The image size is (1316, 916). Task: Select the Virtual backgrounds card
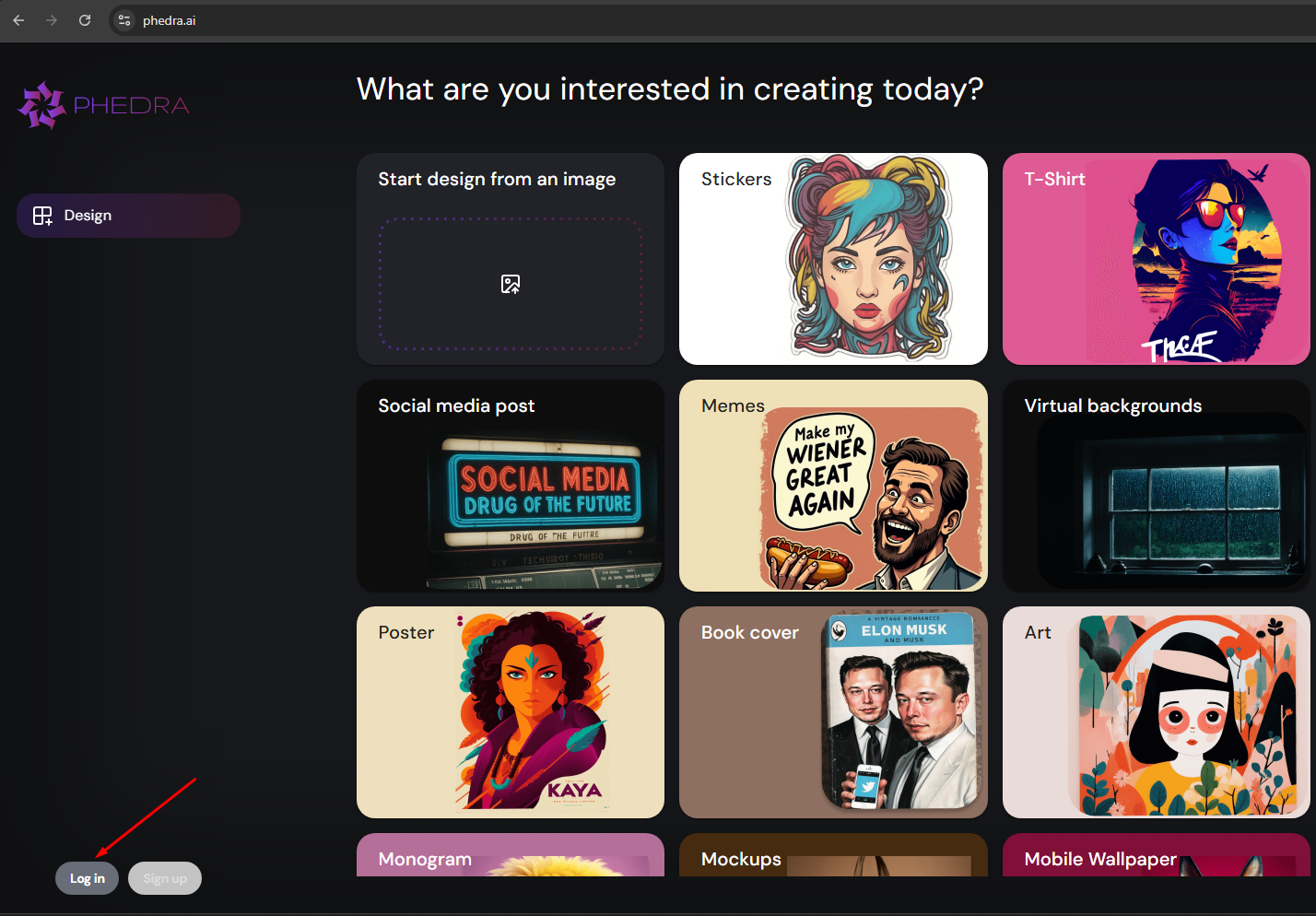point(1157,486)
